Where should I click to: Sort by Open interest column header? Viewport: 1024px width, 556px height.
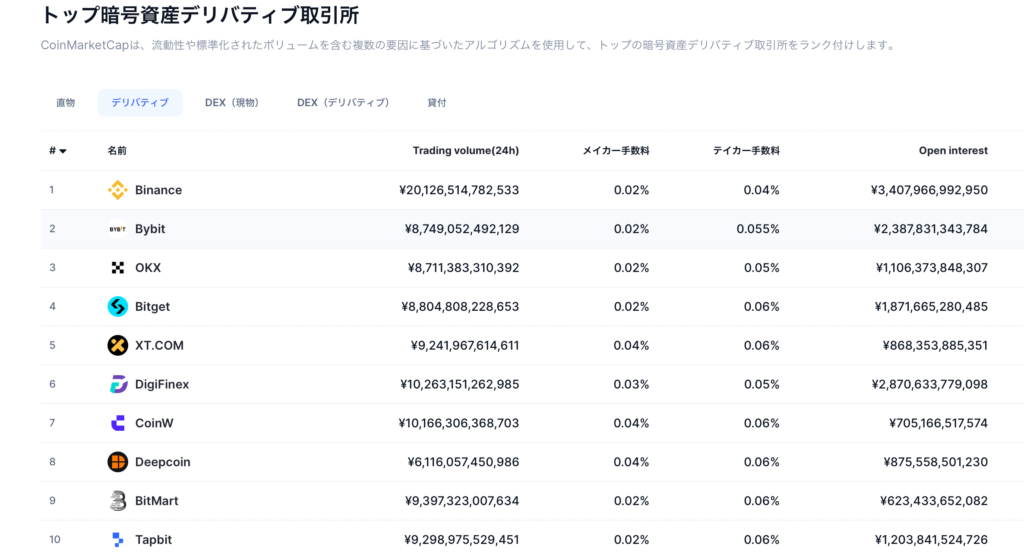953,151
